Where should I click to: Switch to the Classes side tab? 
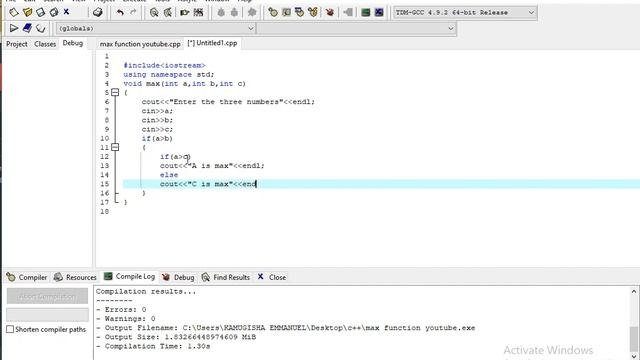pyautogui.click(x=45, y=44)
